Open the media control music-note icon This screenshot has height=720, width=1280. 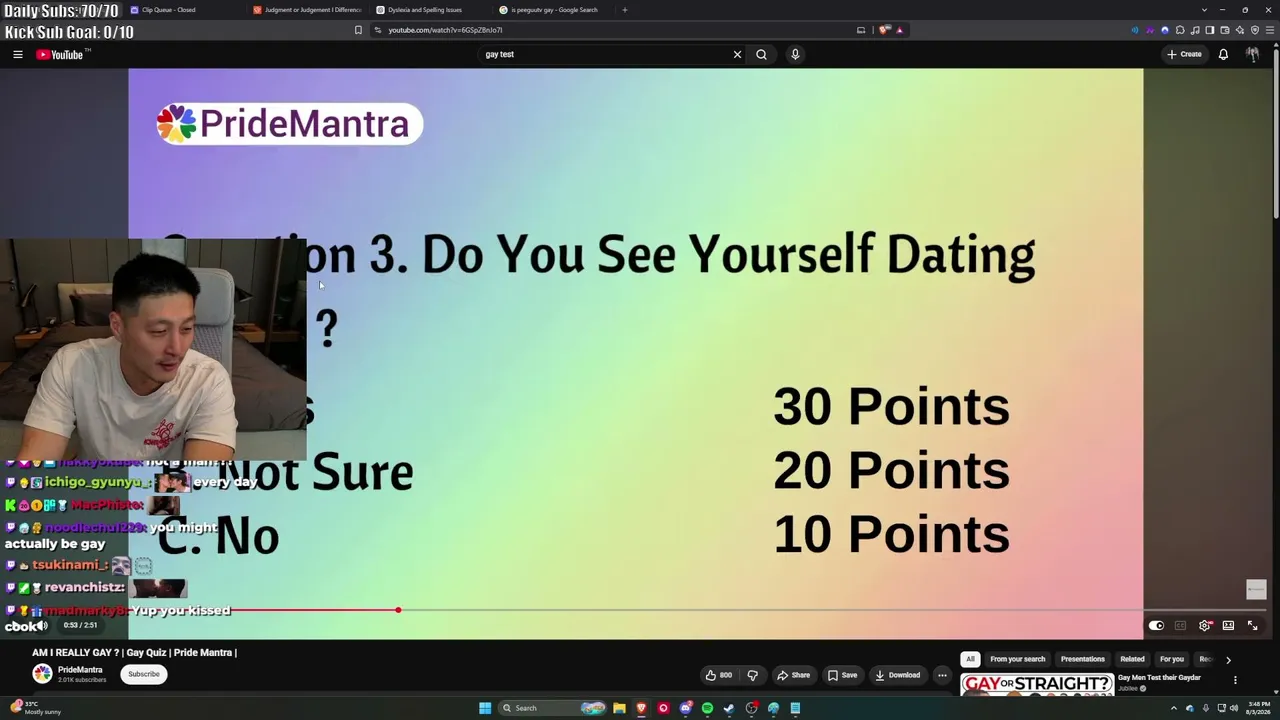(x=1195, y=30)
